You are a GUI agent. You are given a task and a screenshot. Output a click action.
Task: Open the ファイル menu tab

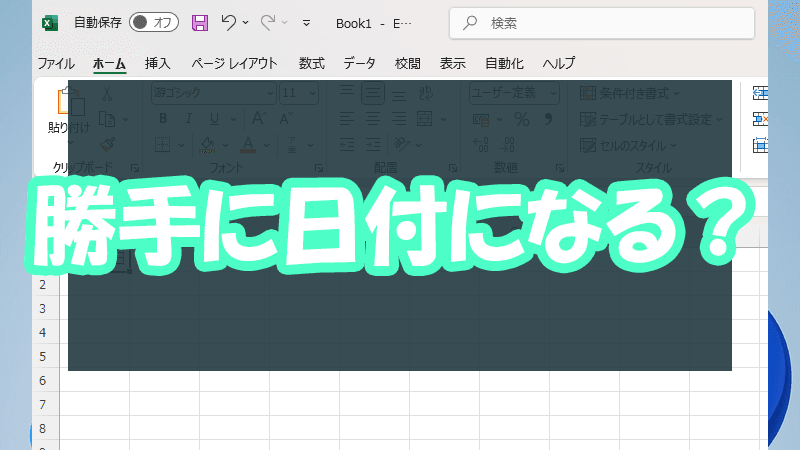tap(56, 63)
